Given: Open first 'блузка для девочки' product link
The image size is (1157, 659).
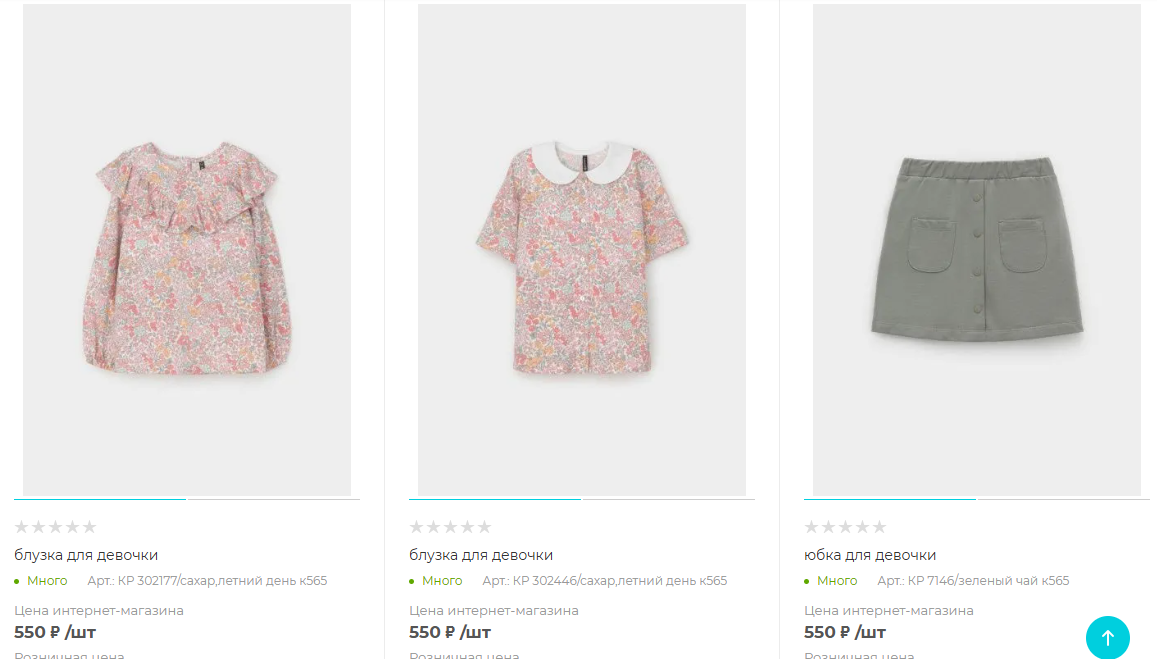Looking at the screenshot, I should [x=86, y=555].
